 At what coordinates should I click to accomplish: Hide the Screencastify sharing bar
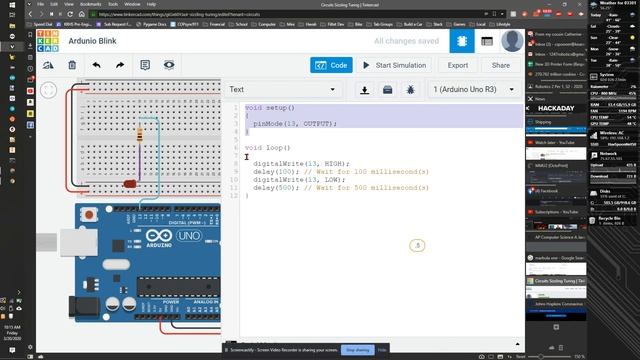[382, 350]
